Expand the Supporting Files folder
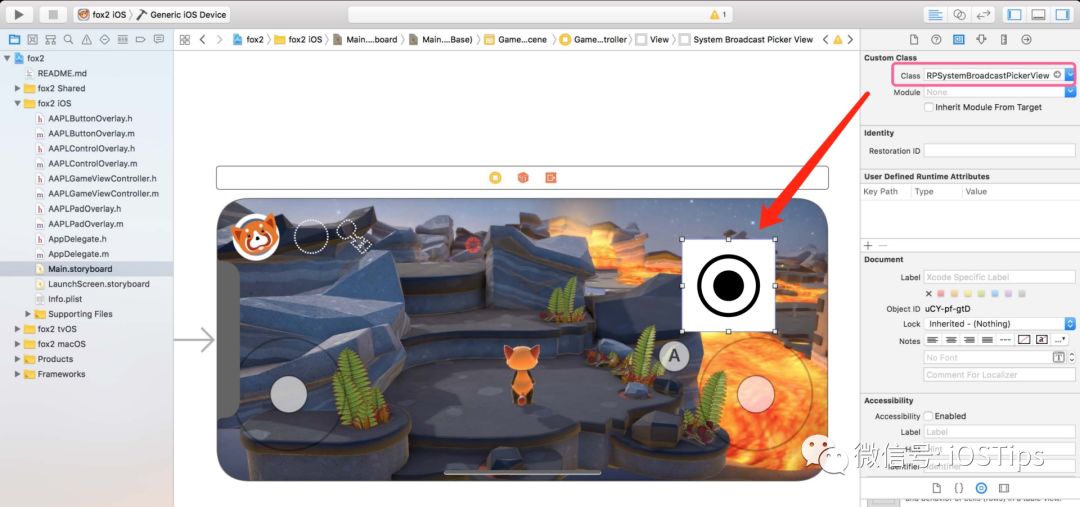 point(28,313)
